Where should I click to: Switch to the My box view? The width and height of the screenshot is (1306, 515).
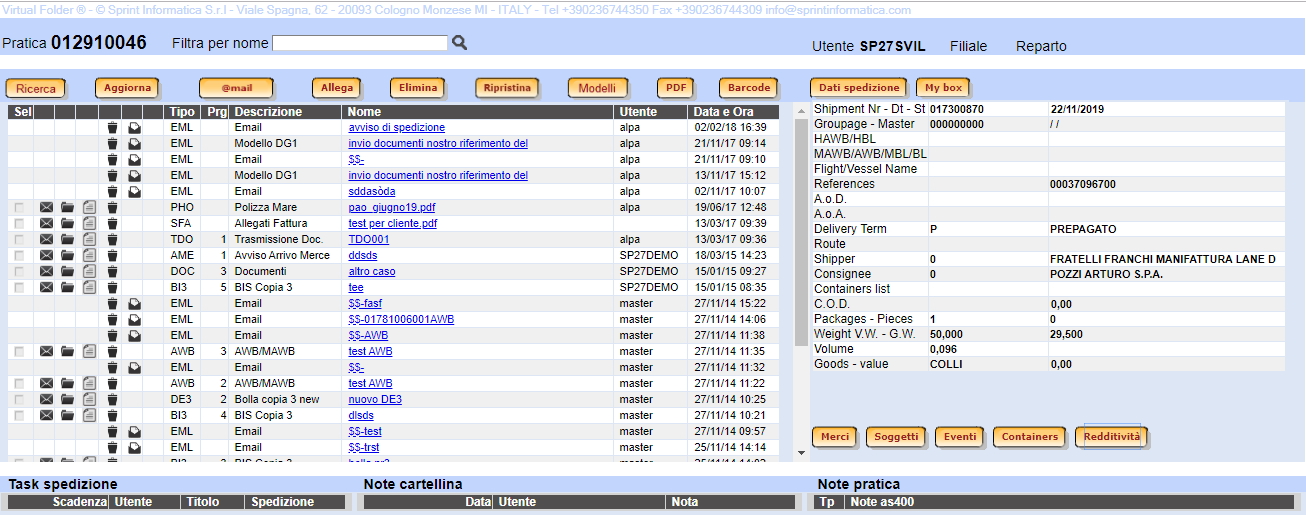(944, 88)
